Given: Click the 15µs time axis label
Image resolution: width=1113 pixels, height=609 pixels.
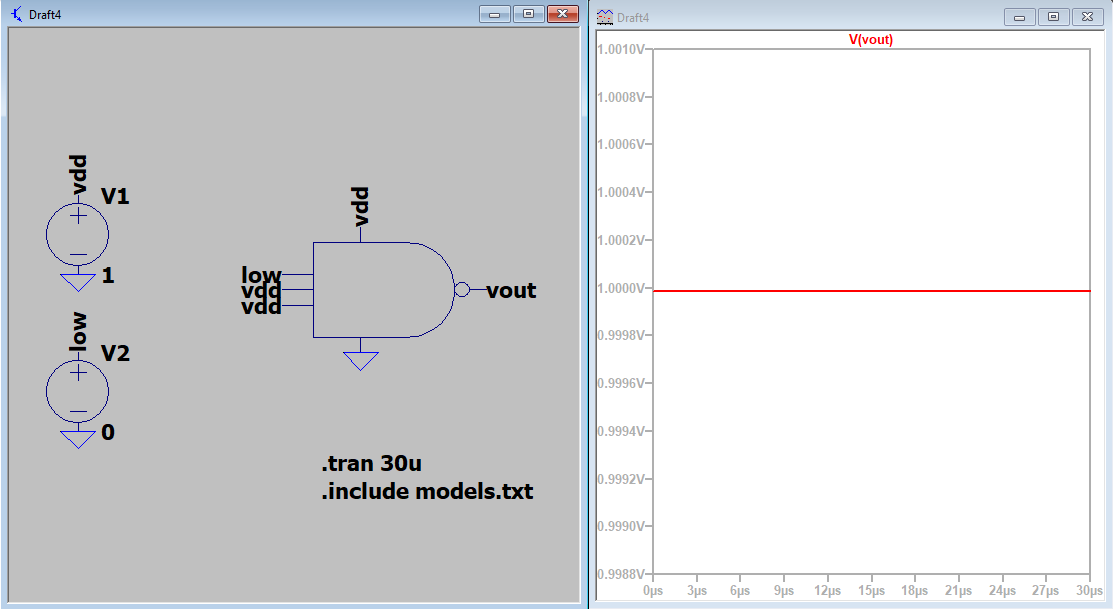Looking at the screenshot, I should (872, 592).
